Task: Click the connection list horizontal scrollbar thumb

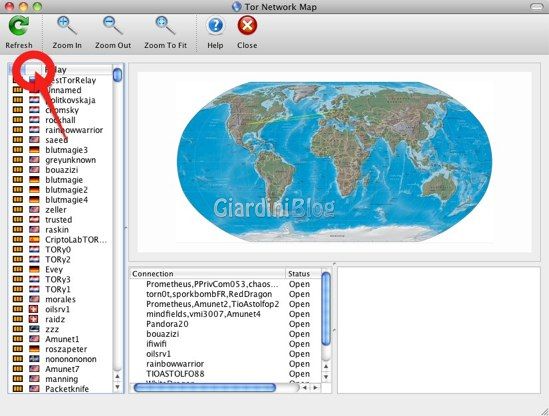Action: (205, 388)
